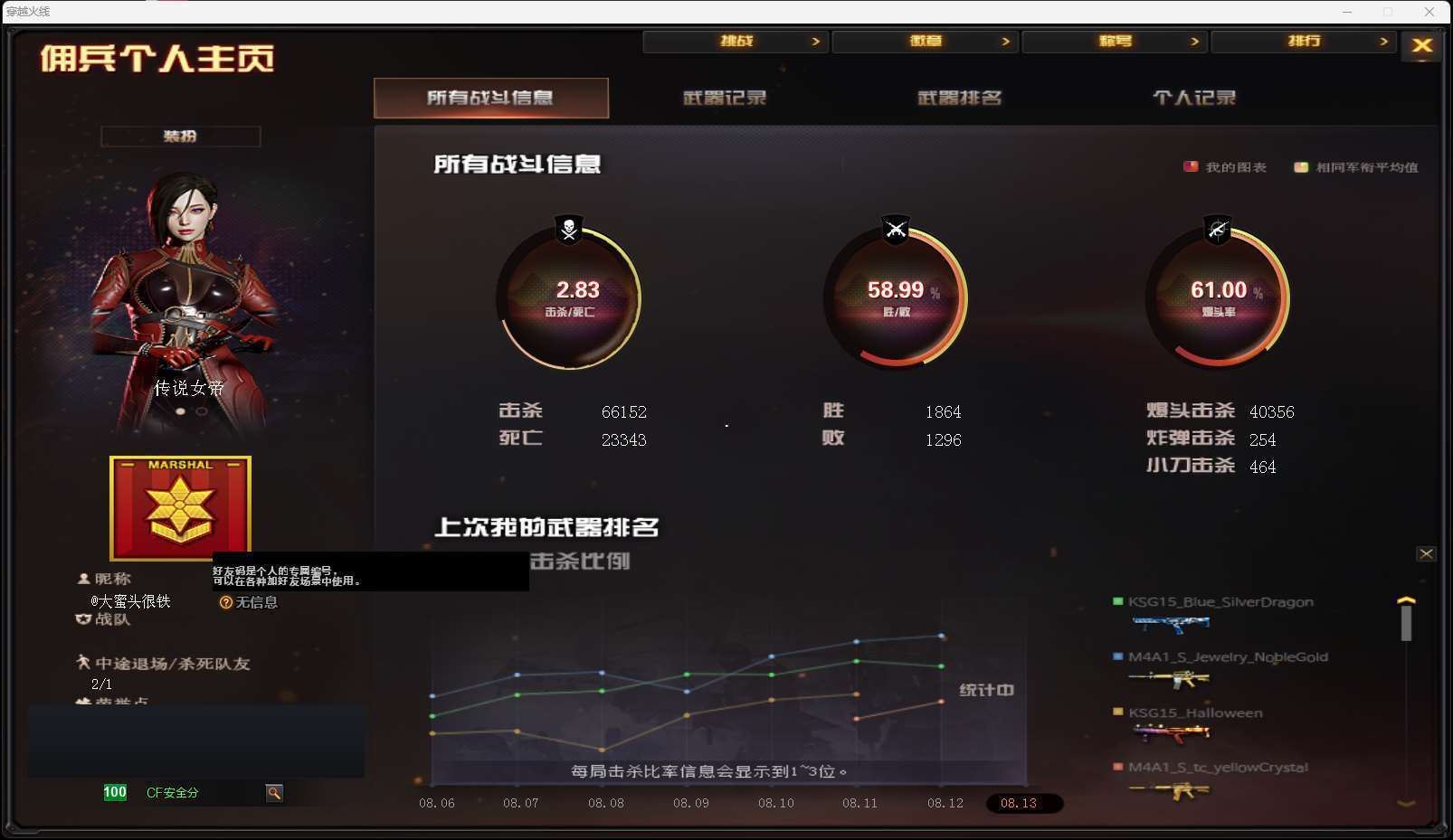
Task: Click the MARSHAL rank badge
Action: coord(180,508)
